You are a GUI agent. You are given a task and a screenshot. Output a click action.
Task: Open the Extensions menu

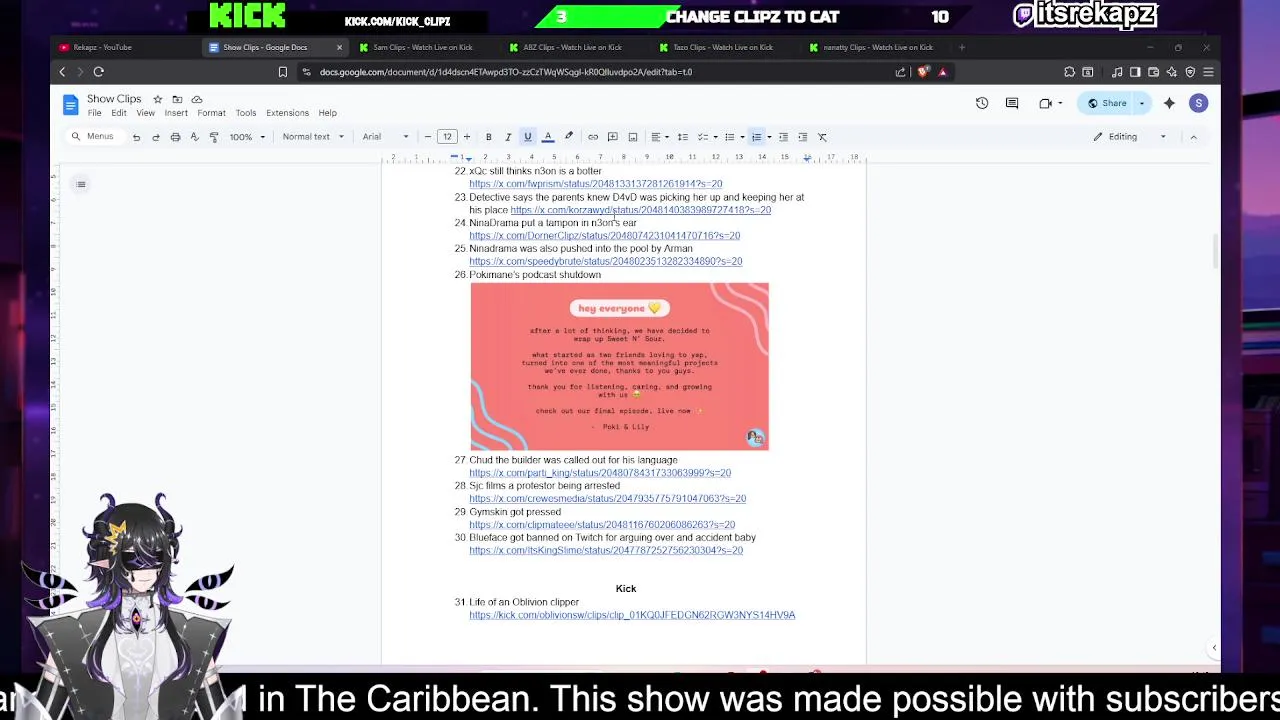[x=287, y=113]
